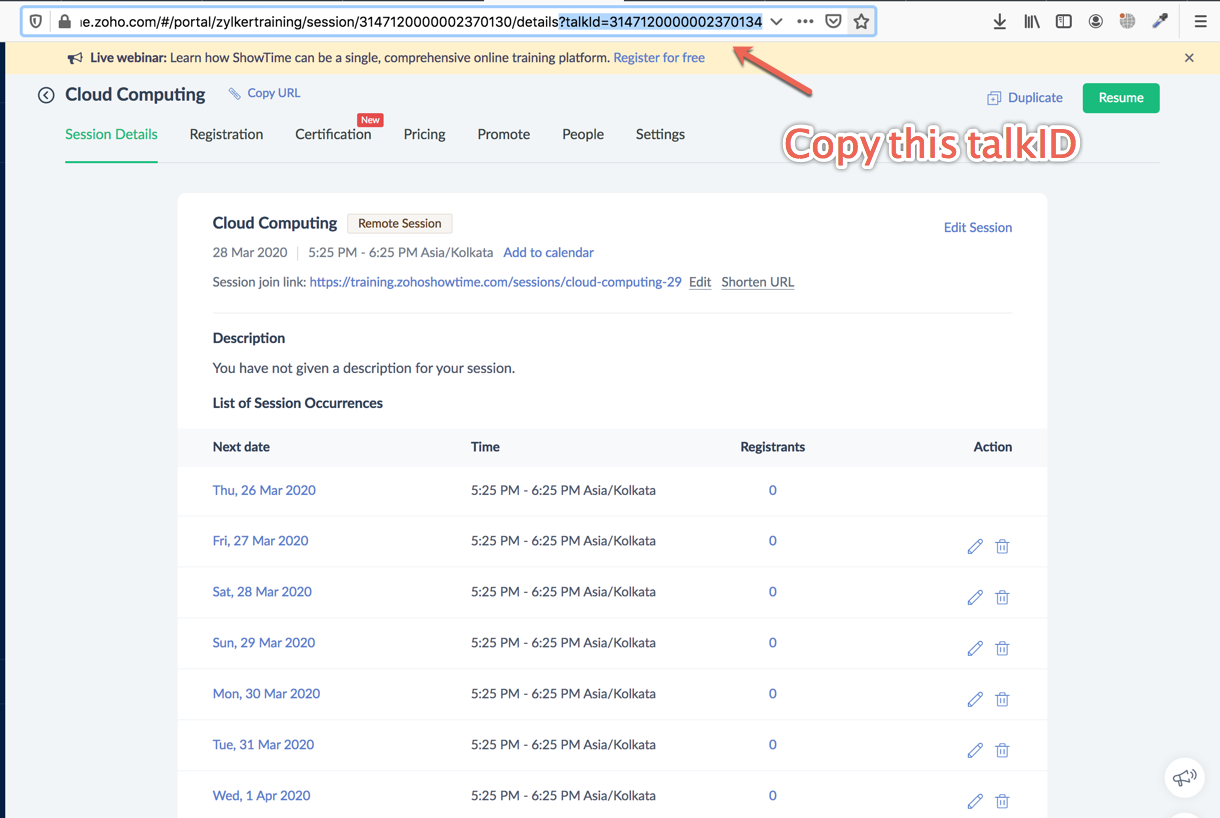The width and height of the screenshot is (1220, 818).
Task: Click Add to calendar link
Action: tap(548, 253)
